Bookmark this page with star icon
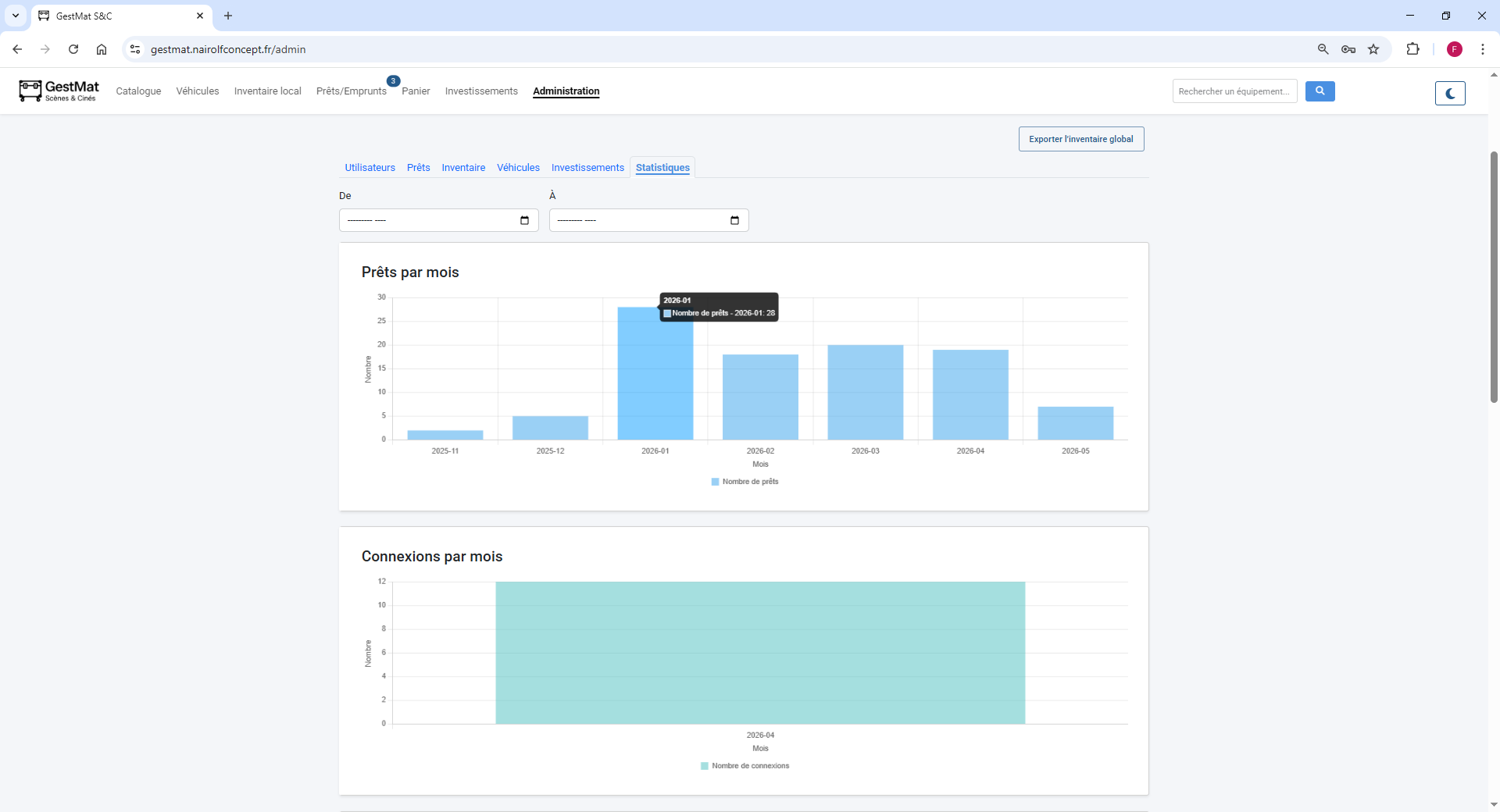The image size is (1500, 812). 1373,49
